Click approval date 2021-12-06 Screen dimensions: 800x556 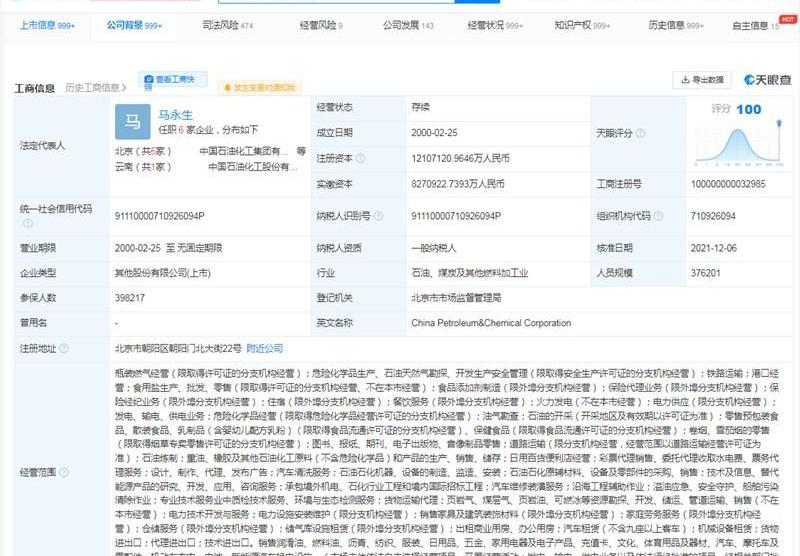[x=714, y=248]
